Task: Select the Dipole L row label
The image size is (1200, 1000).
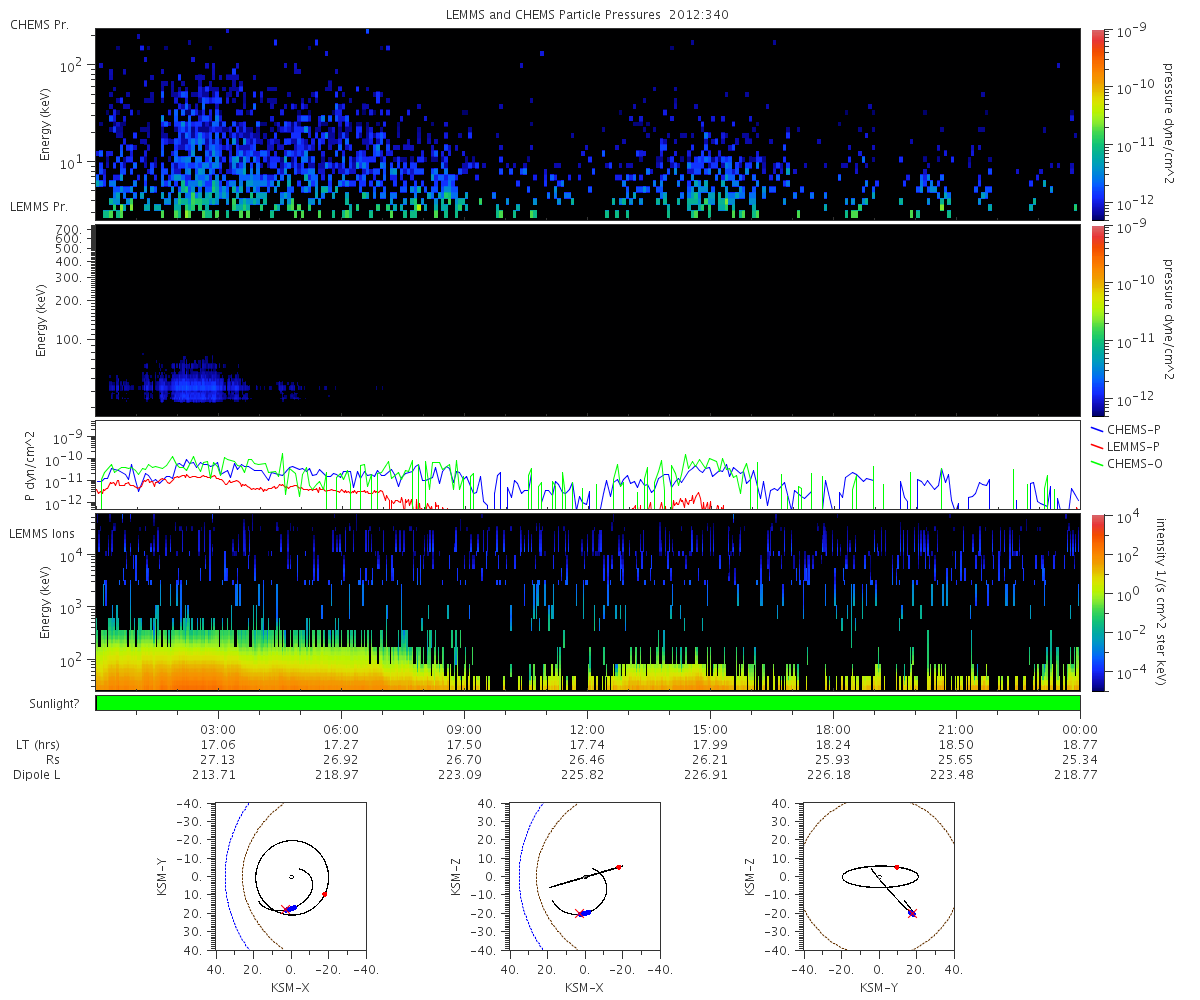Action: (x=36, y=775)
